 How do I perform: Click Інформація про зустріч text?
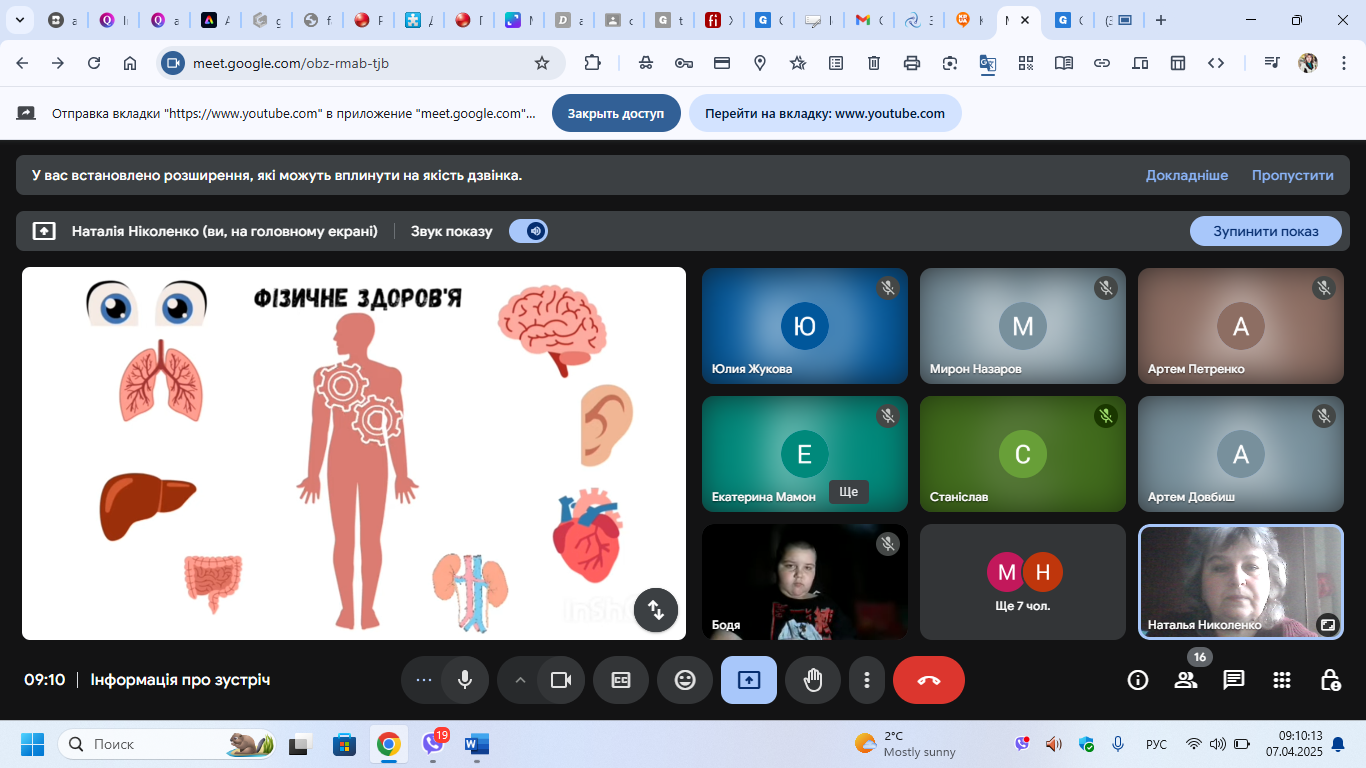point(180,680)
